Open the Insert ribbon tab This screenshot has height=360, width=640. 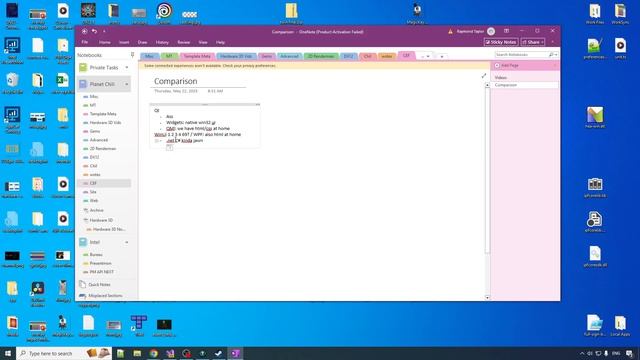(x=124, y=42)
